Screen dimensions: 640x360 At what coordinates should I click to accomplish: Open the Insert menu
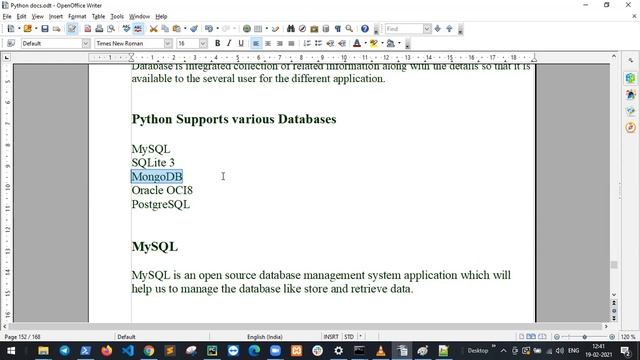click(56, 16)
